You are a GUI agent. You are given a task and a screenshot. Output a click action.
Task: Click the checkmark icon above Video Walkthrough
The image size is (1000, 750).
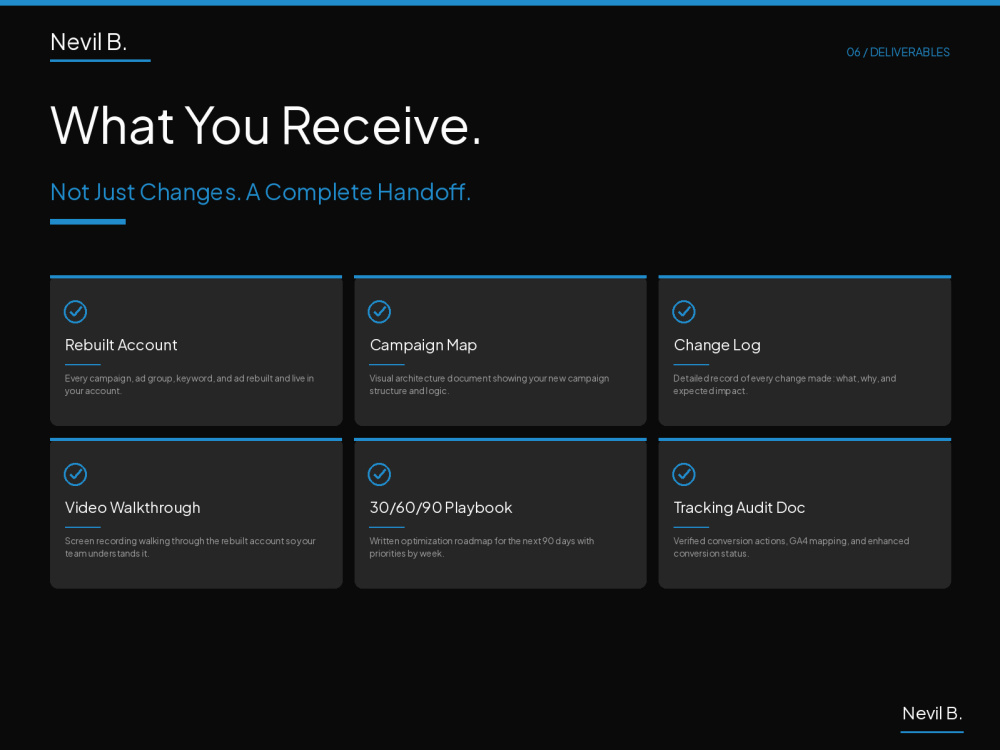coord(75,474)
